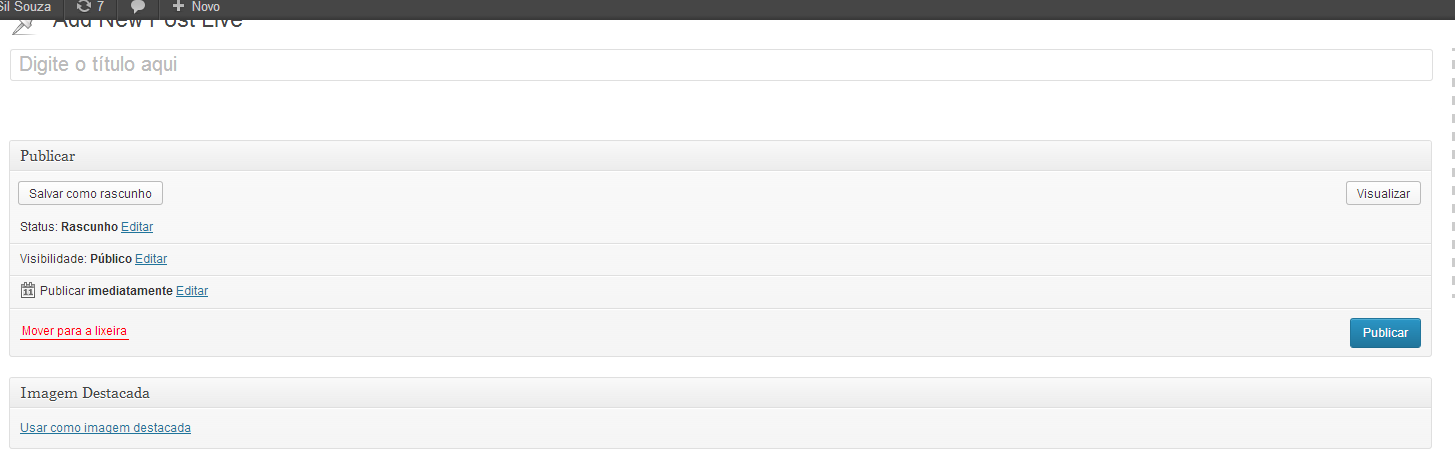The width and height of the screenshot is (1455, 461).
Task: Edit the Status Rascunho setting
Action: pos(137,227)
